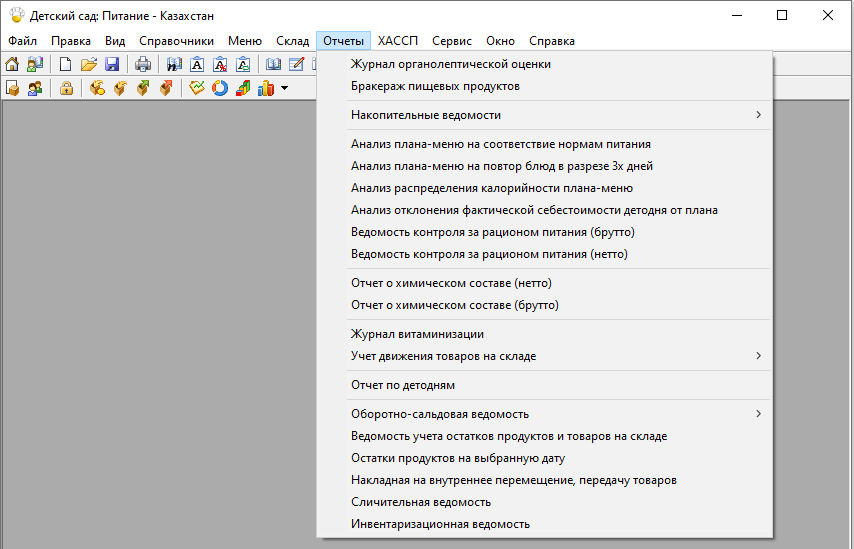This screenshot has width=854, height=549.
Task: Open dropdown arrow next to bar chart icon
Action: 284,88
